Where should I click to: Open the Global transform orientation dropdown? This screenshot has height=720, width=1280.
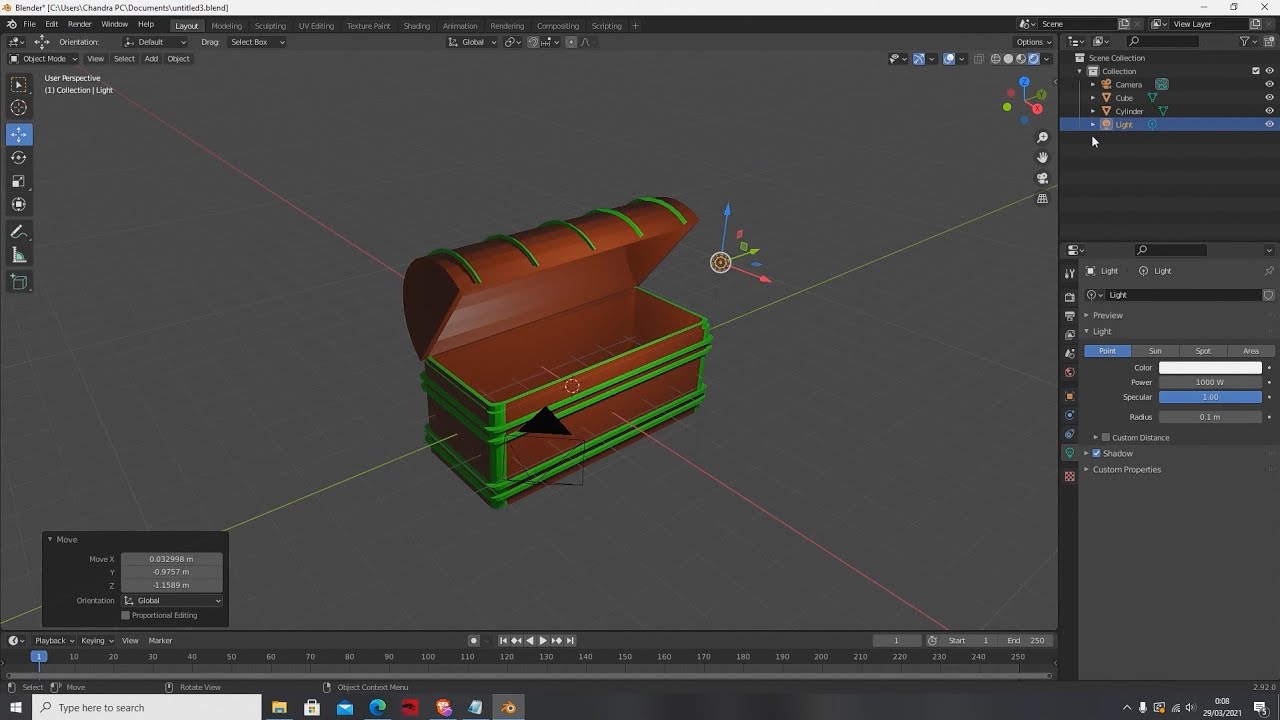(x=472, y=42)
